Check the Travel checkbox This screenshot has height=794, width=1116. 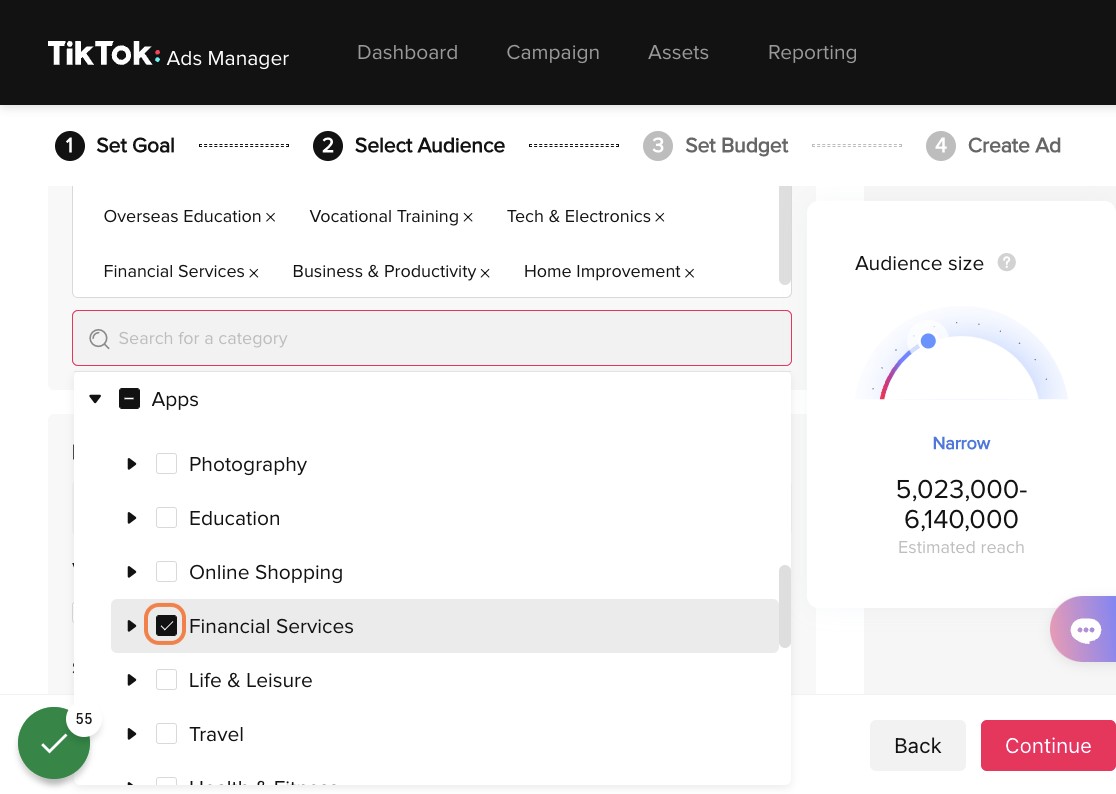pyautogui.click(x=166, y=734)
